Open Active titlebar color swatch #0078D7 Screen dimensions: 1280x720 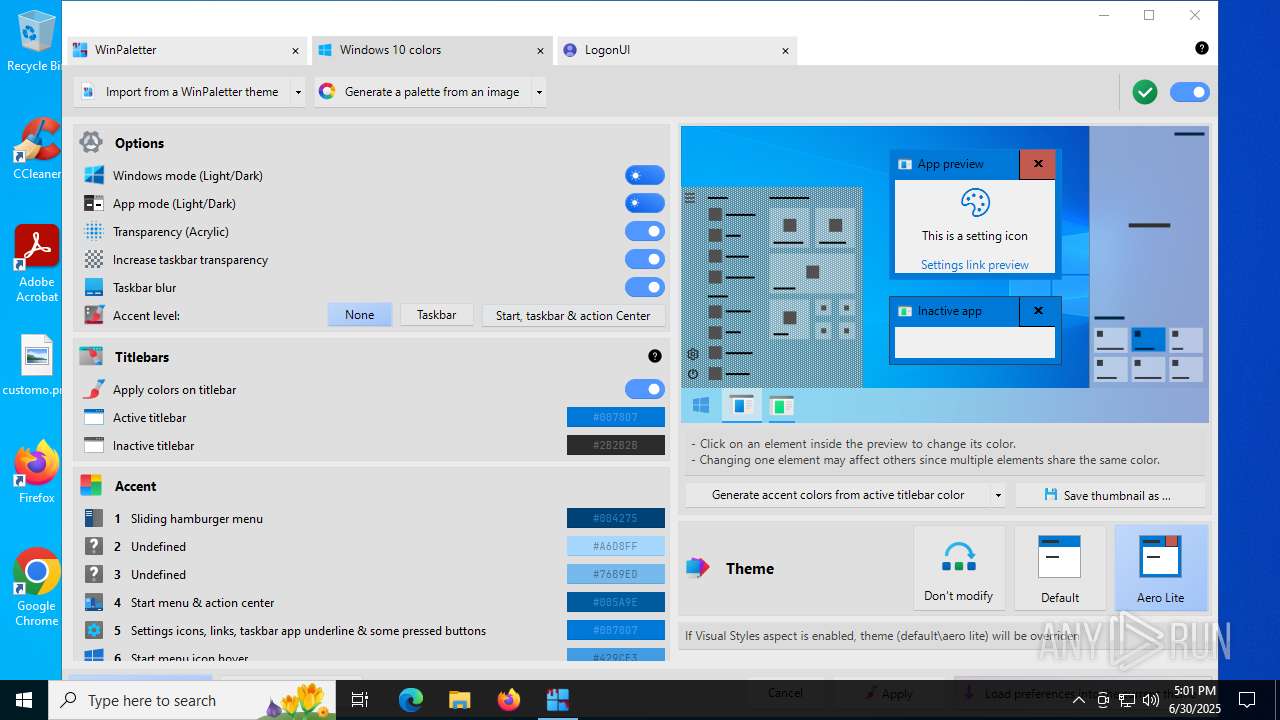coord(616,417)
